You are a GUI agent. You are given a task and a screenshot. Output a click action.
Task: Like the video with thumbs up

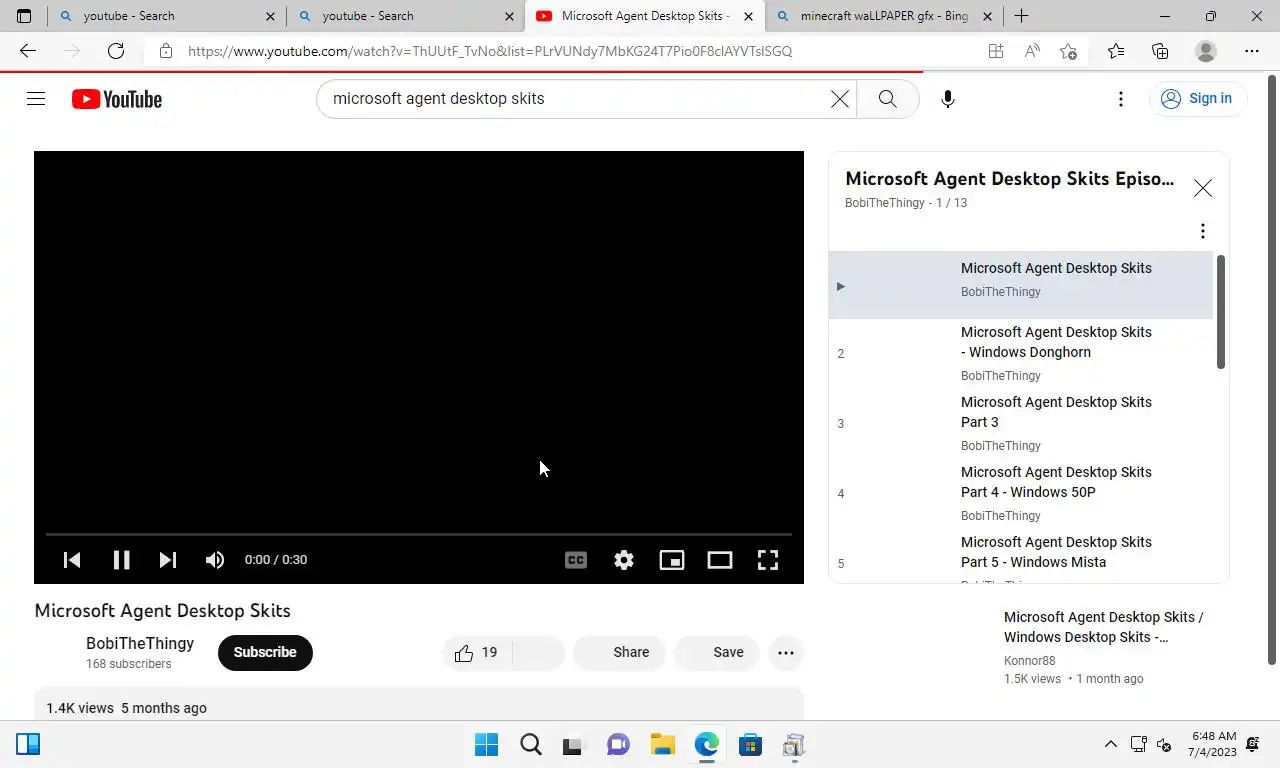[476, 653]
